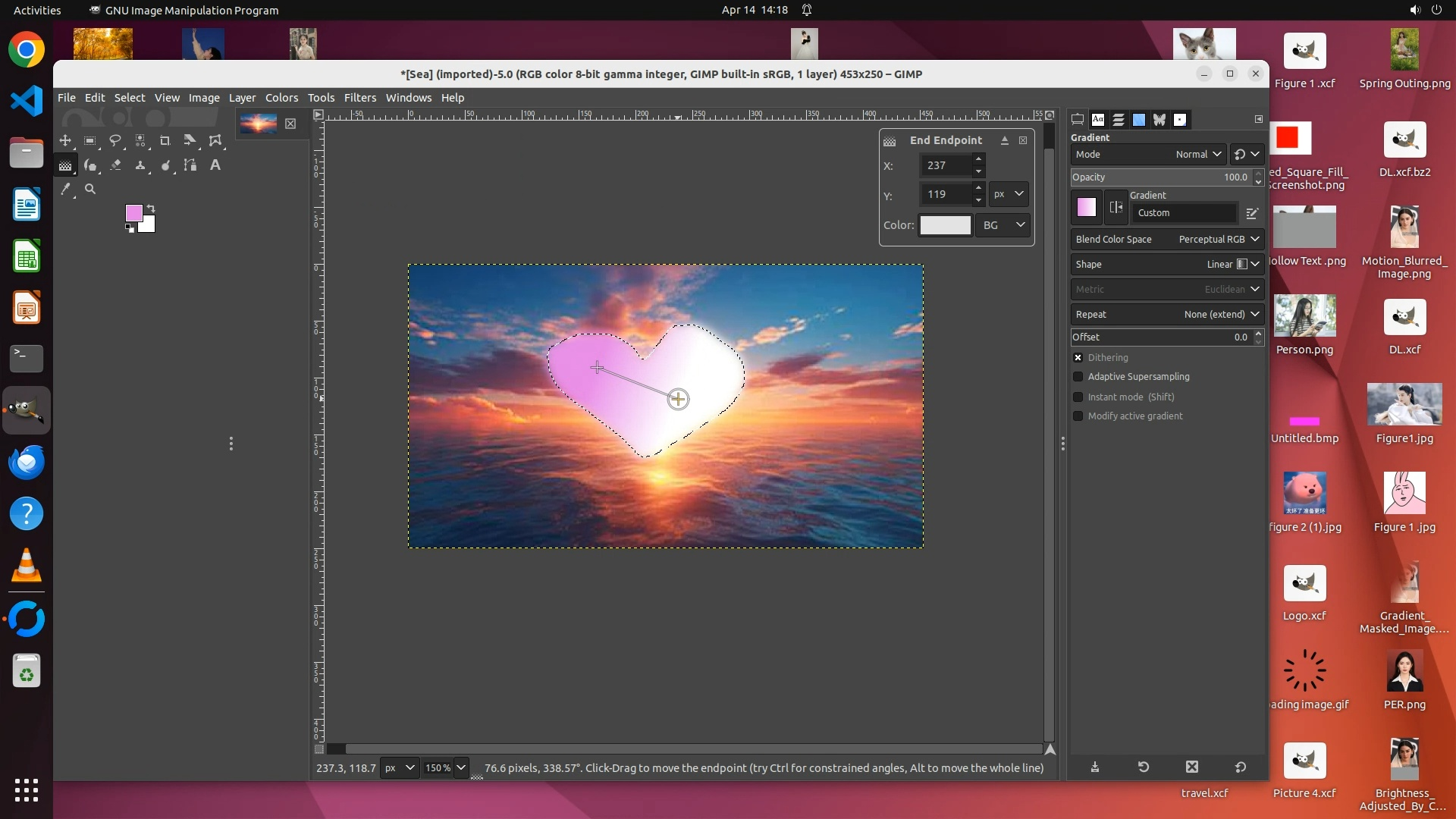This screenshot has width=1456, height=819.
Task: Enable Instant mode option
Action: pos(1078,397)
